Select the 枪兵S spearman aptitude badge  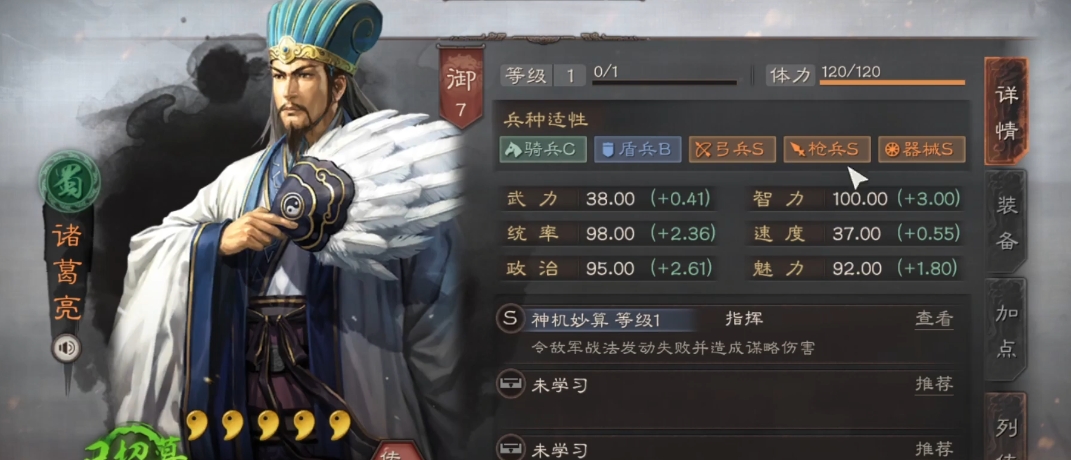[826, 149]
